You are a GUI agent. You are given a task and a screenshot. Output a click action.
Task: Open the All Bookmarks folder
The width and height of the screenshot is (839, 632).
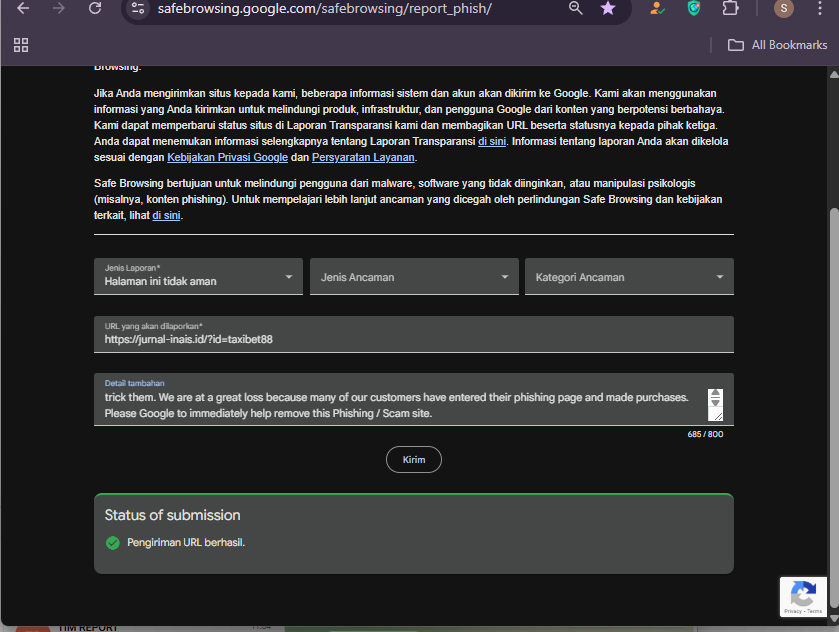tap(777, 45)
